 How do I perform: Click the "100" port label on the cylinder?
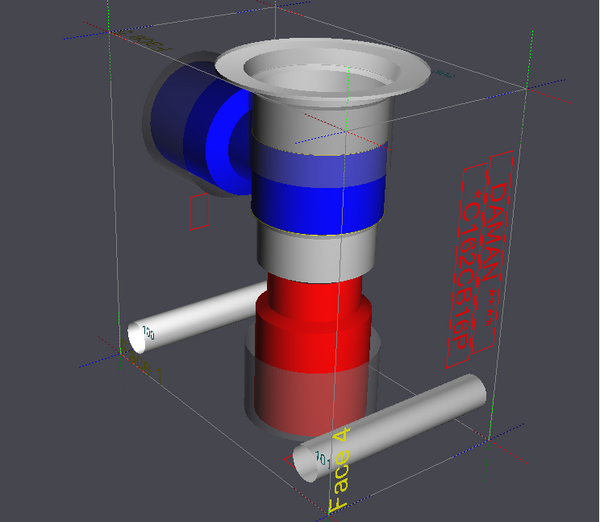pos(148,333)
